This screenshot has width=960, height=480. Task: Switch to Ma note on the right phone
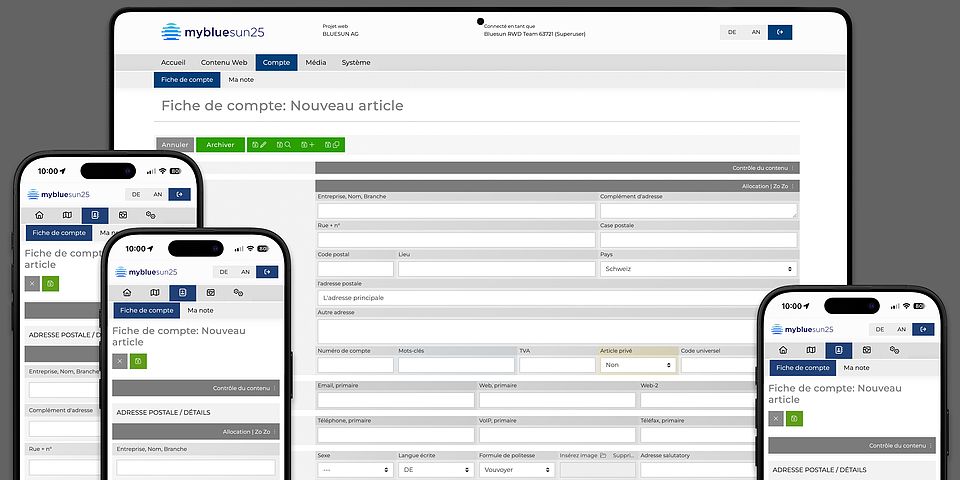(x=857, y=368)
